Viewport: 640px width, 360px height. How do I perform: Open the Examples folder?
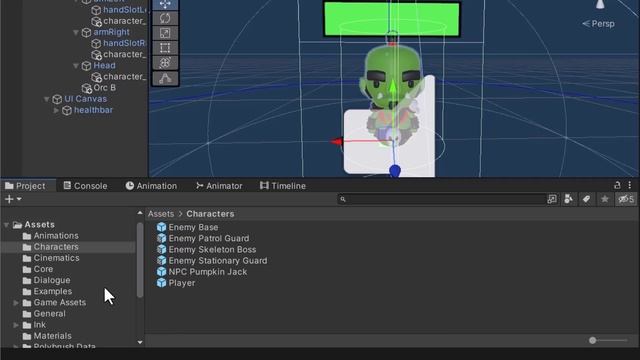[x=53, y=291]
